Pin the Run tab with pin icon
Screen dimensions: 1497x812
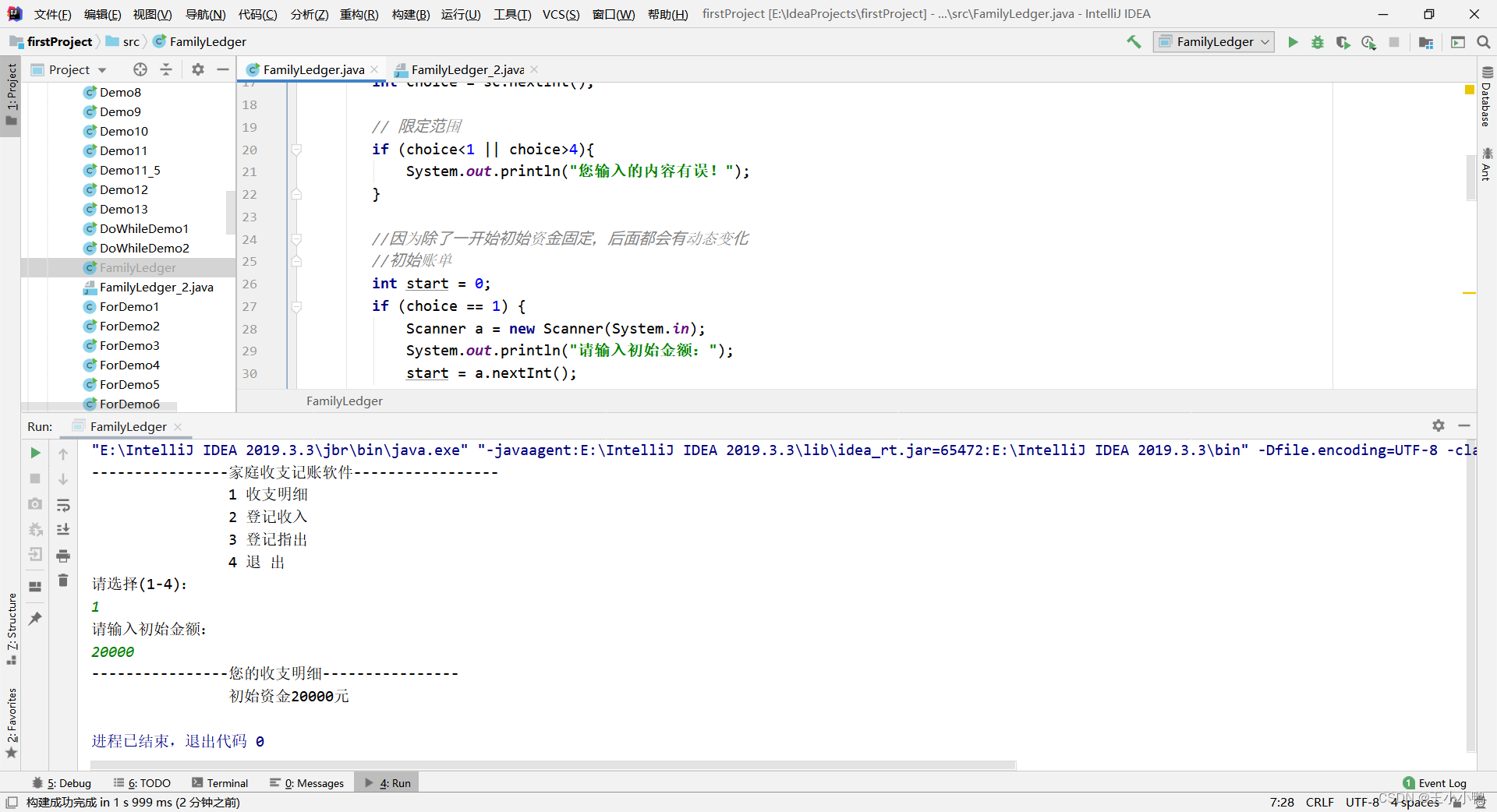point(35,619)
